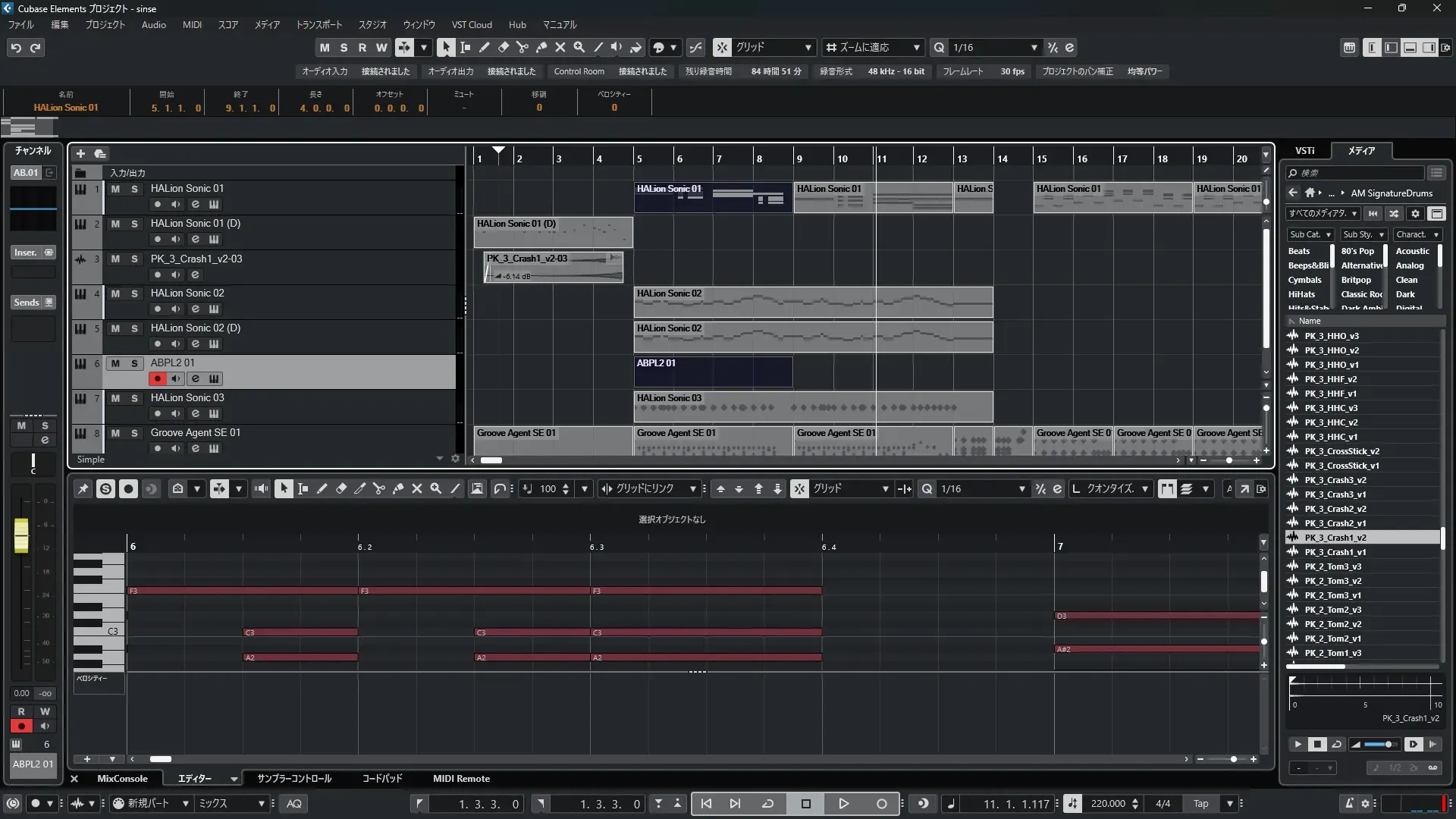Click the Start playback button in transport

[x=843, y=804]
